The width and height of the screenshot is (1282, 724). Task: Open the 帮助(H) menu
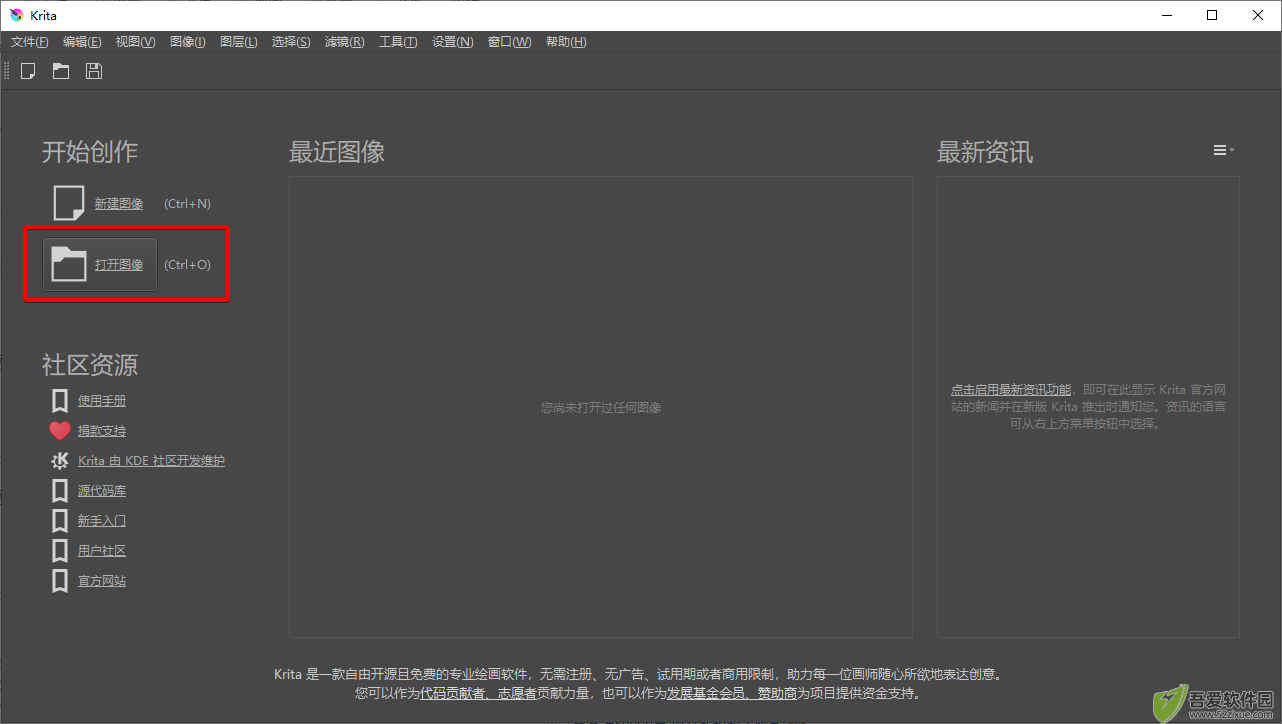566,42
